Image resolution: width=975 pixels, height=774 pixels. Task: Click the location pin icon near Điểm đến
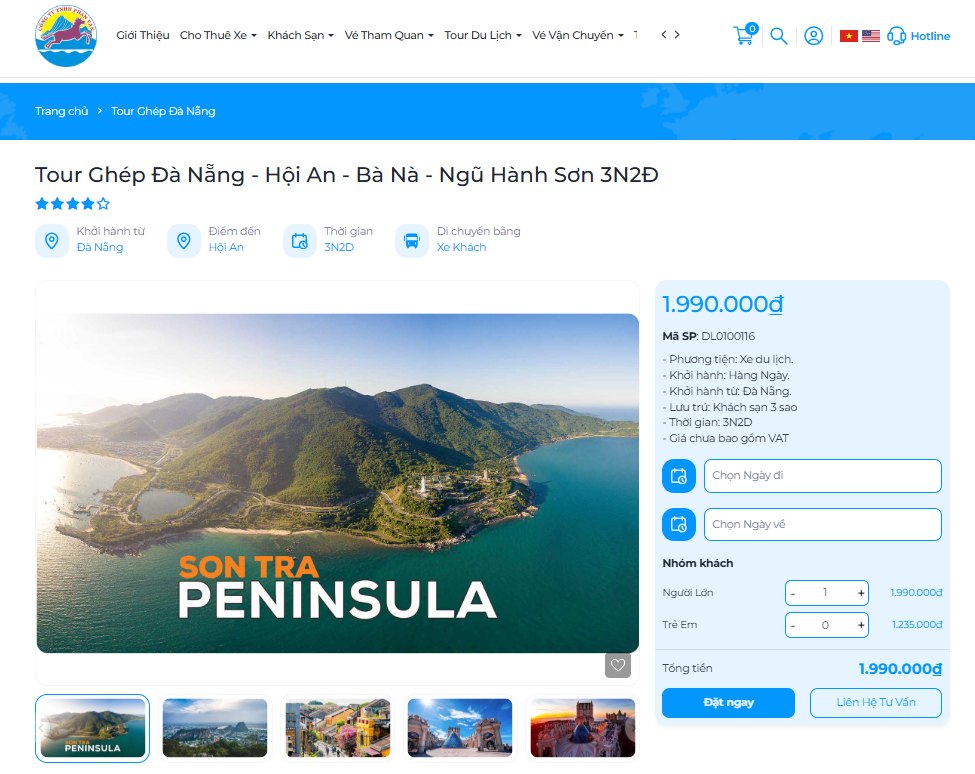click(183, 240)
